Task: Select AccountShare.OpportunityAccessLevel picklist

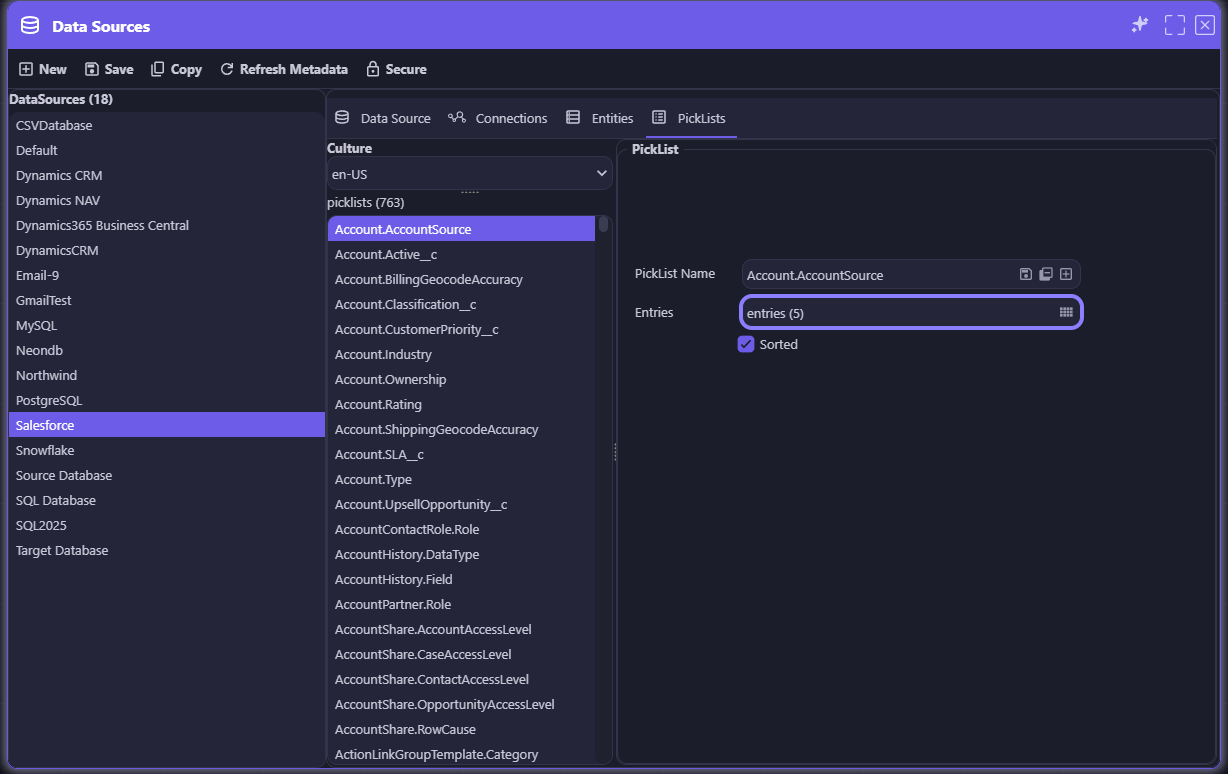Action: point(461,704)
